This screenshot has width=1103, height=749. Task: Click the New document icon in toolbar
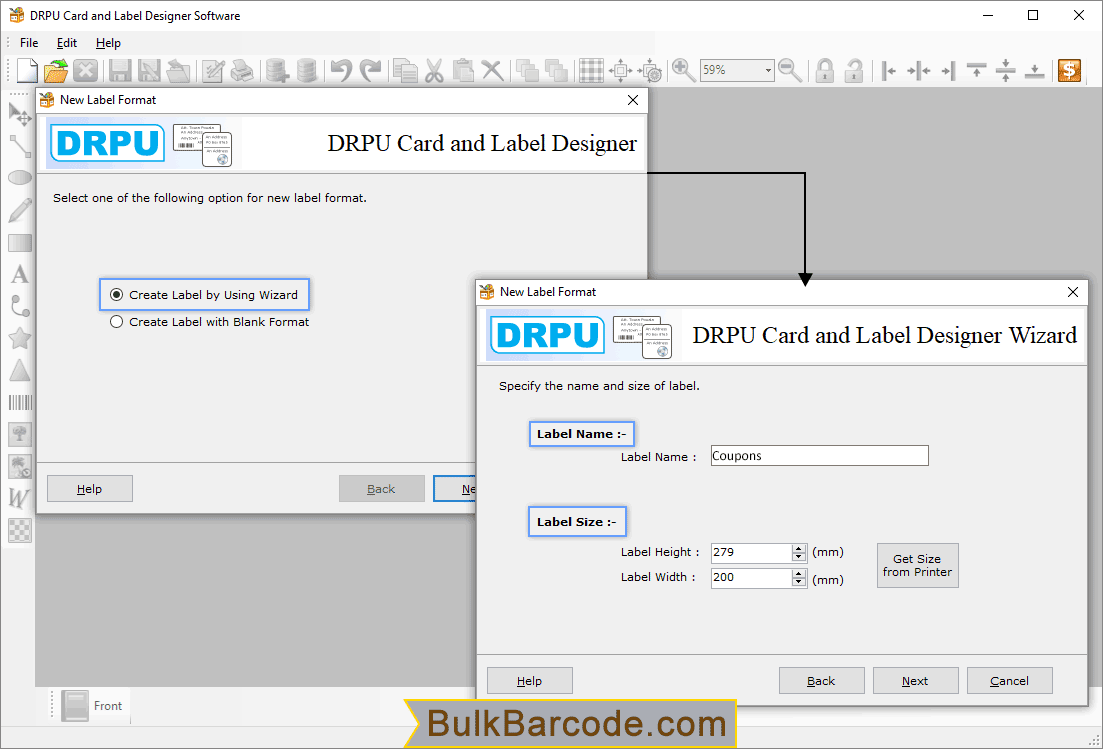pos(27,70)
